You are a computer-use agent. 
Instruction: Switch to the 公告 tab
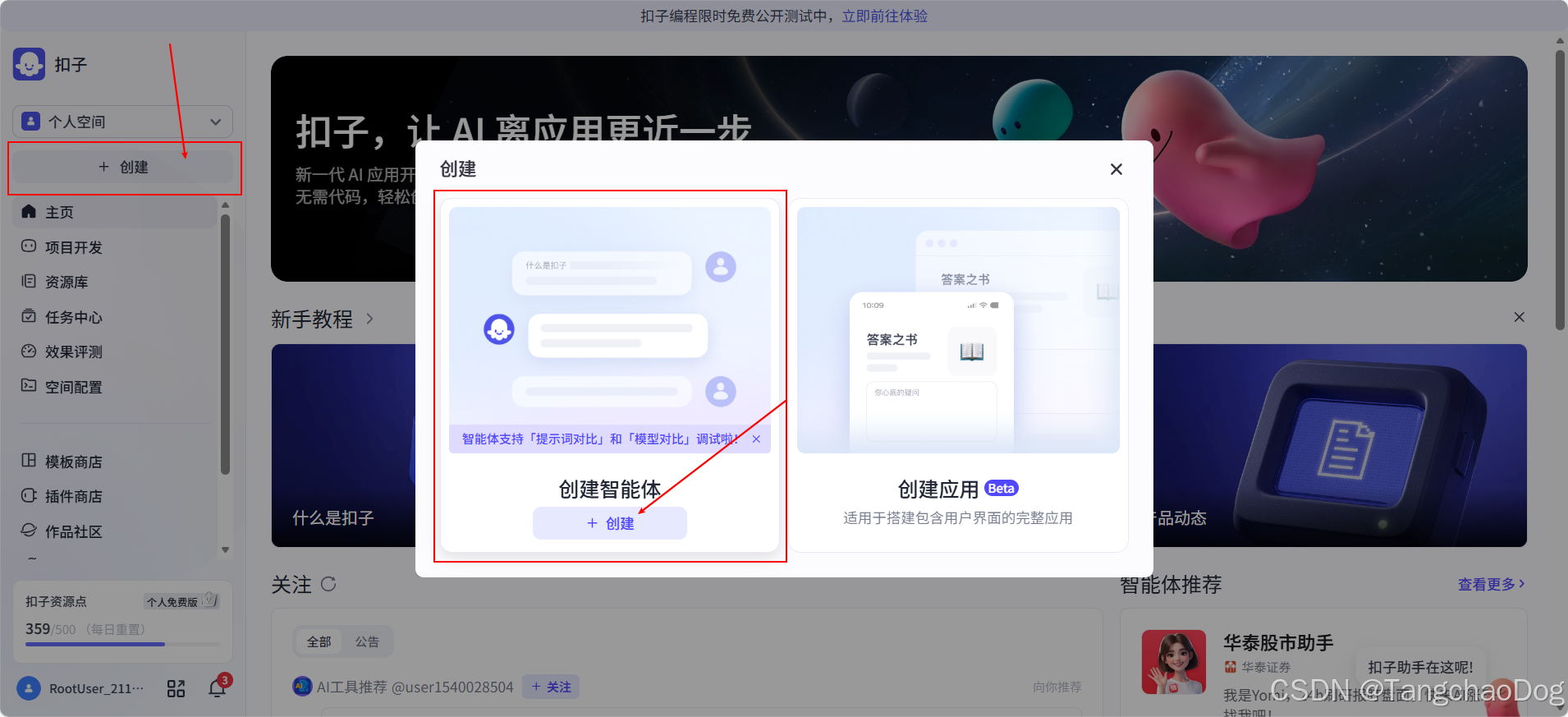(367, 641)
